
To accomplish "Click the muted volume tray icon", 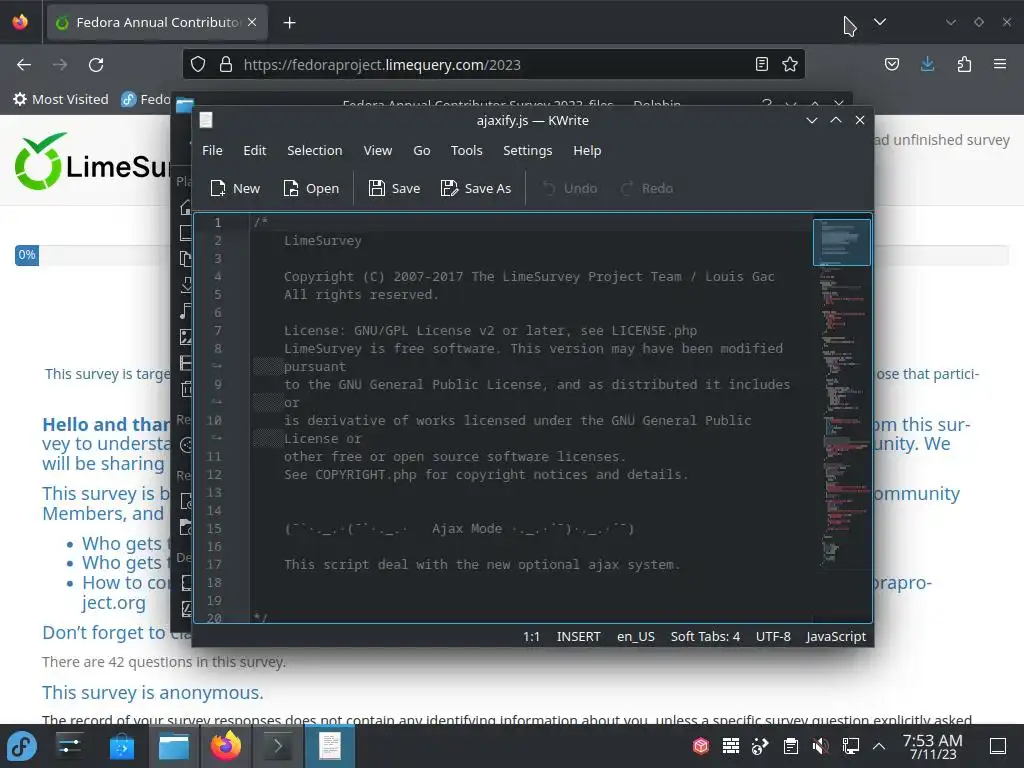I will [821, 746].
